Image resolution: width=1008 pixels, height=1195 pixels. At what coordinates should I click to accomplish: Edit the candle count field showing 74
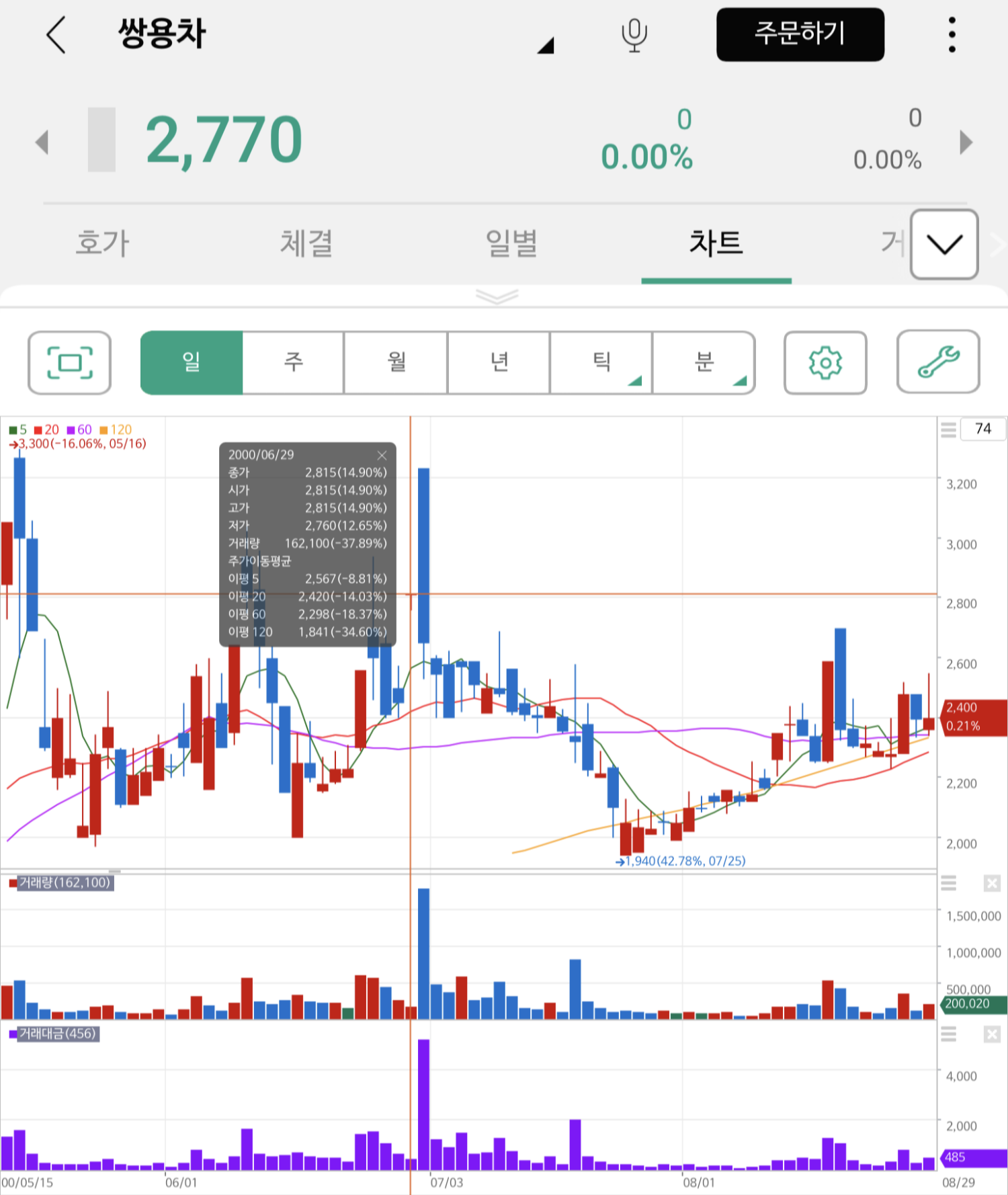pyautogui.click(x=983, y=429)
